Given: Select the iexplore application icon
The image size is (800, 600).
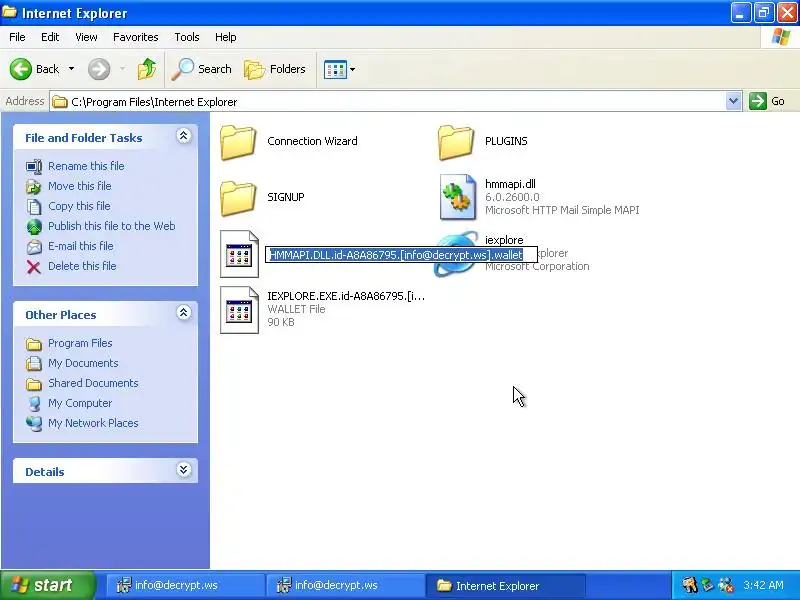Looking at the screenshot, I should [456, 254].
